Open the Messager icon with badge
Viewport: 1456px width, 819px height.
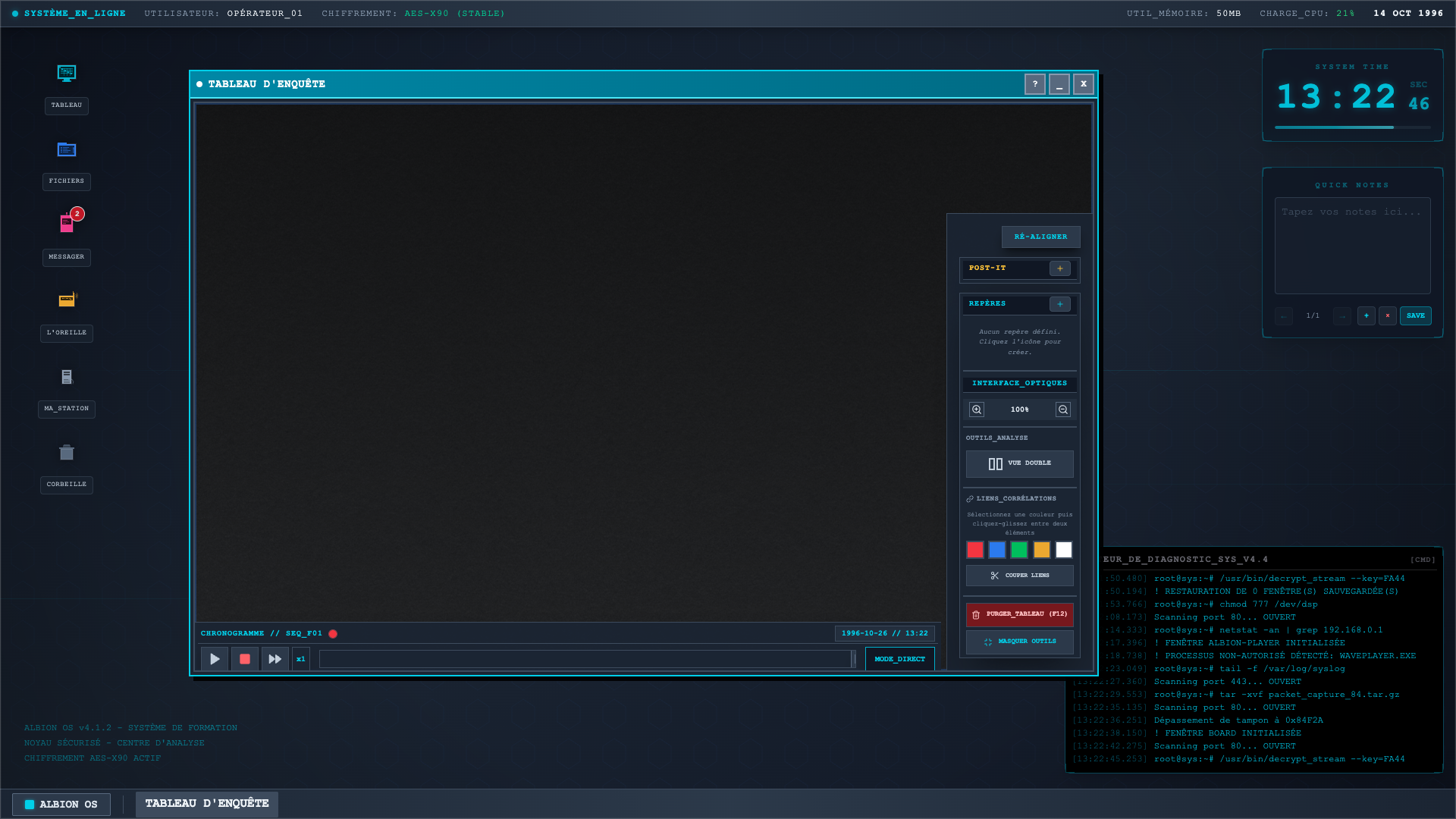click(67, 223)
